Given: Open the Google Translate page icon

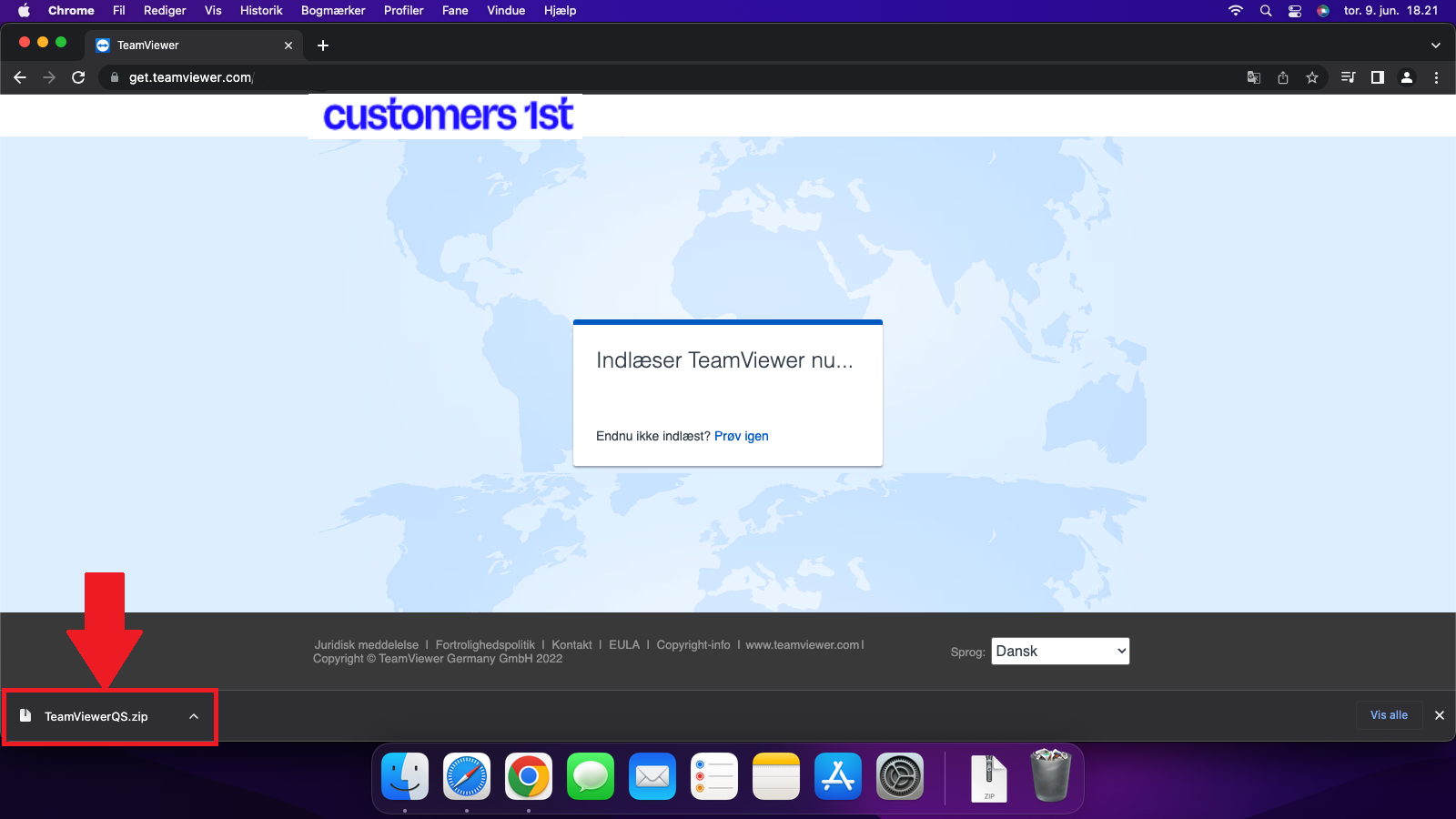Looking at the screenshot, I should tap(1254, 77).
